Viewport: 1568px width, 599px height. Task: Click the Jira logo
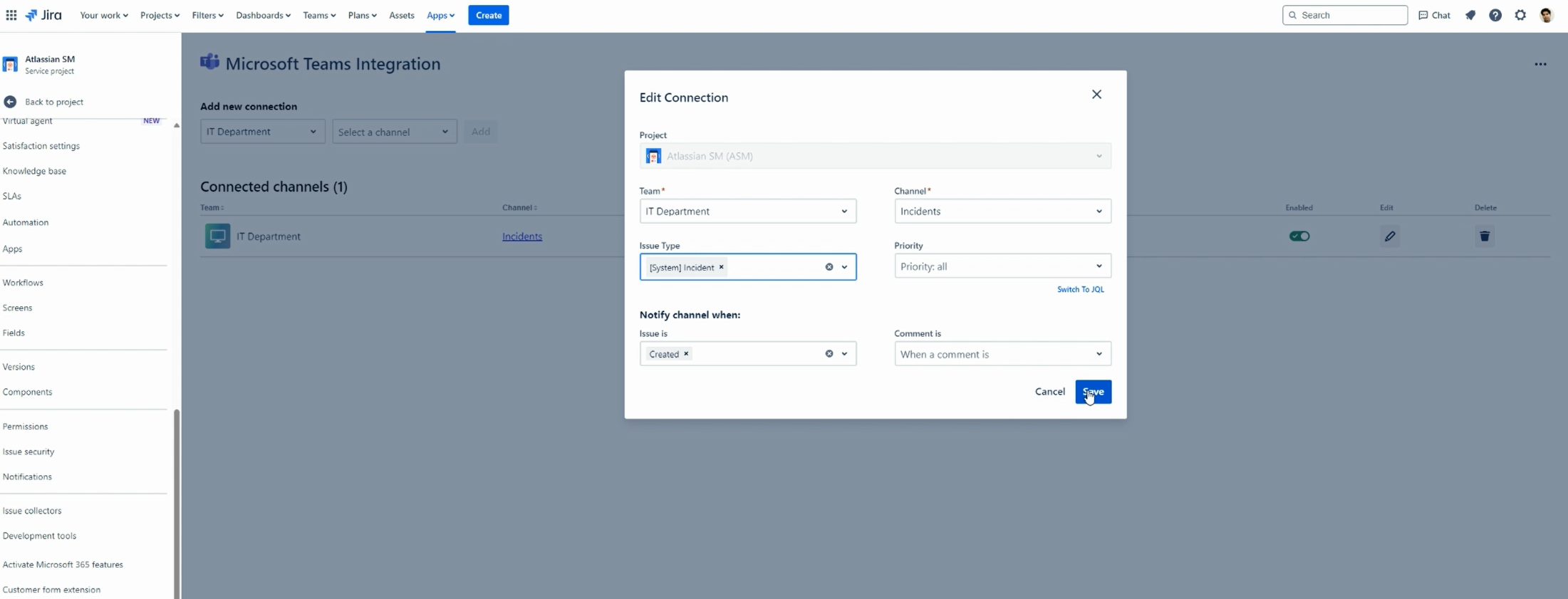pos(43,15)
